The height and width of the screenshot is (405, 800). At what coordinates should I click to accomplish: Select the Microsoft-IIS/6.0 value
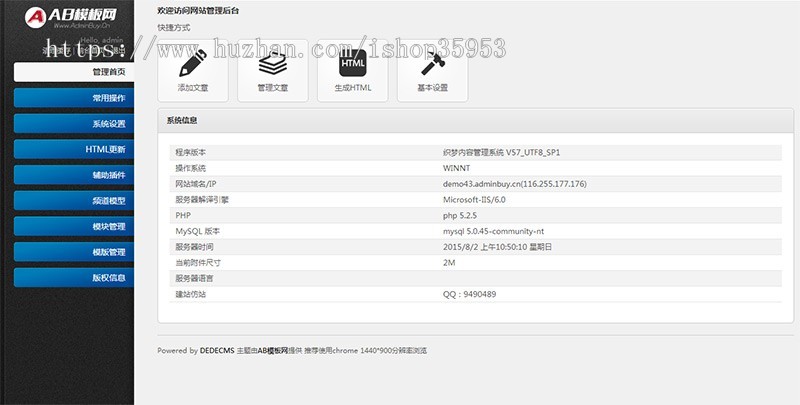(x=474, y=200)
